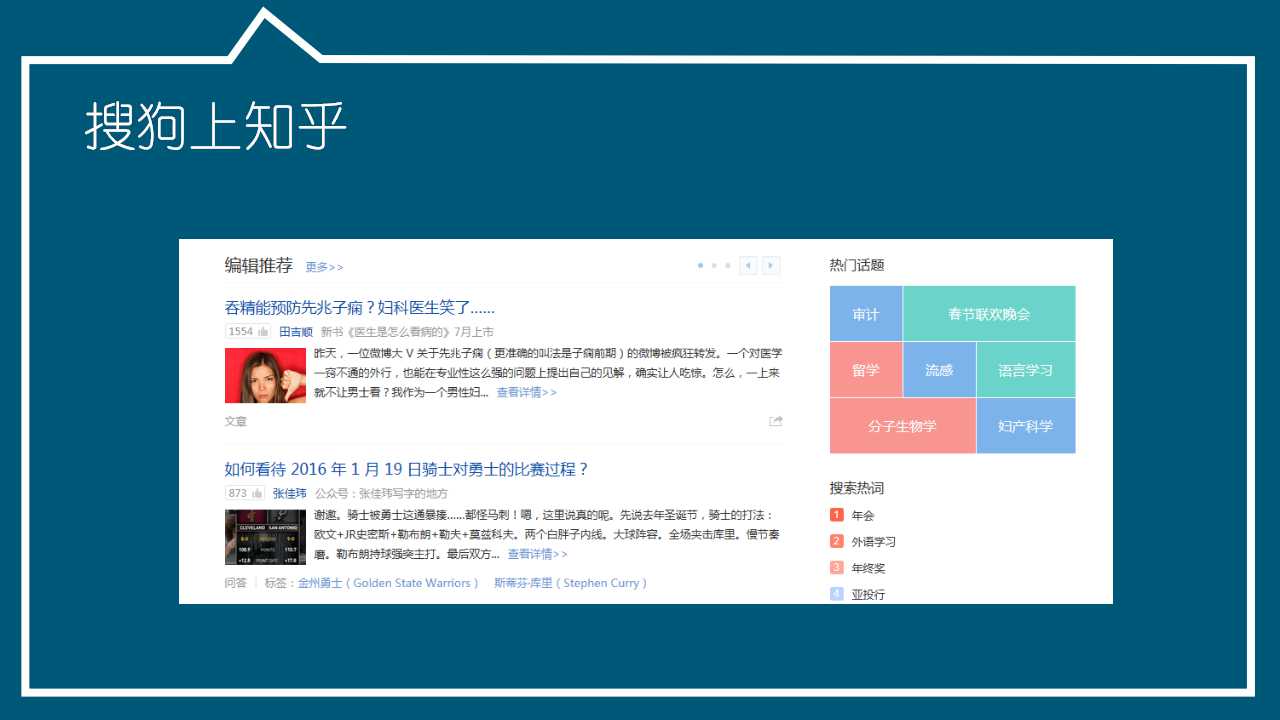Upvote the 1554 likes article
Screen dimensions: 1280x720
pos(249,332)
